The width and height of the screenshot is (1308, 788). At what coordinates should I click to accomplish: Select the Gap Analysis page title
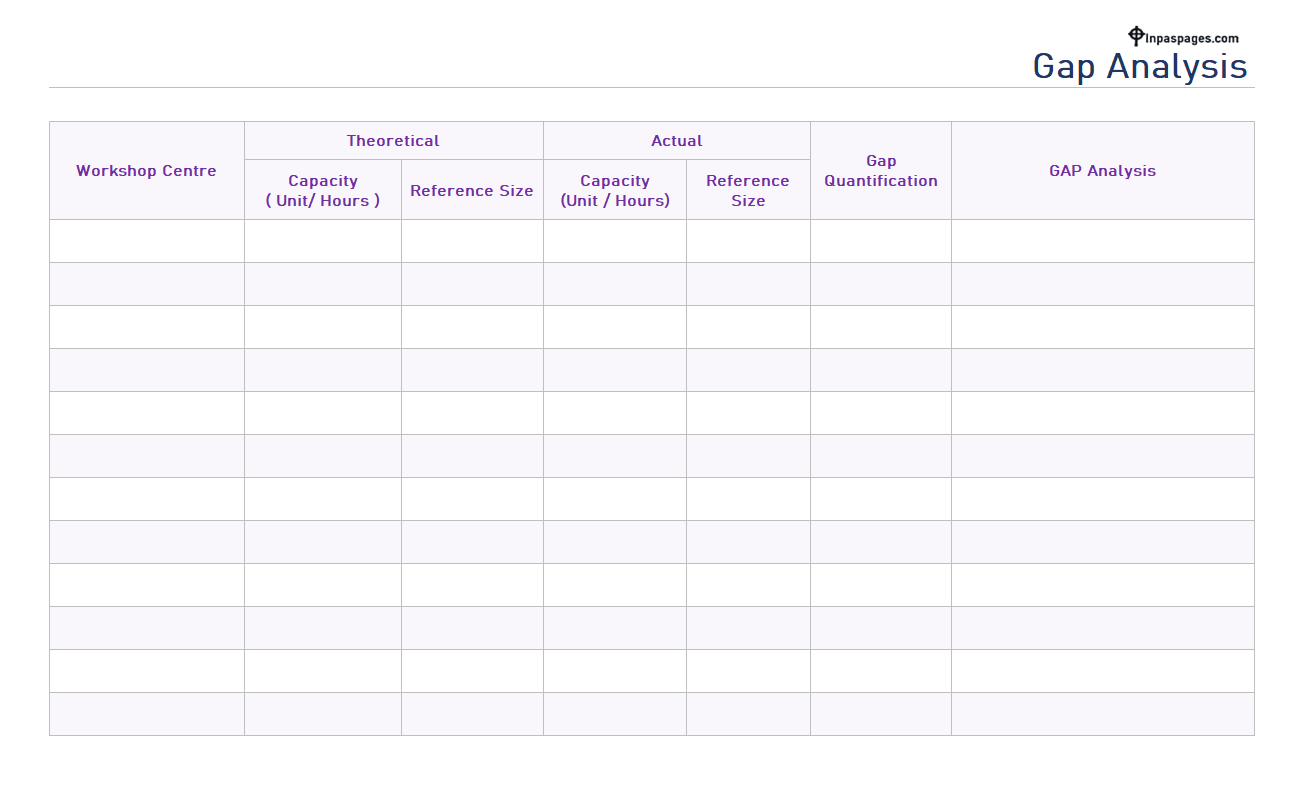coord(1140,67)
